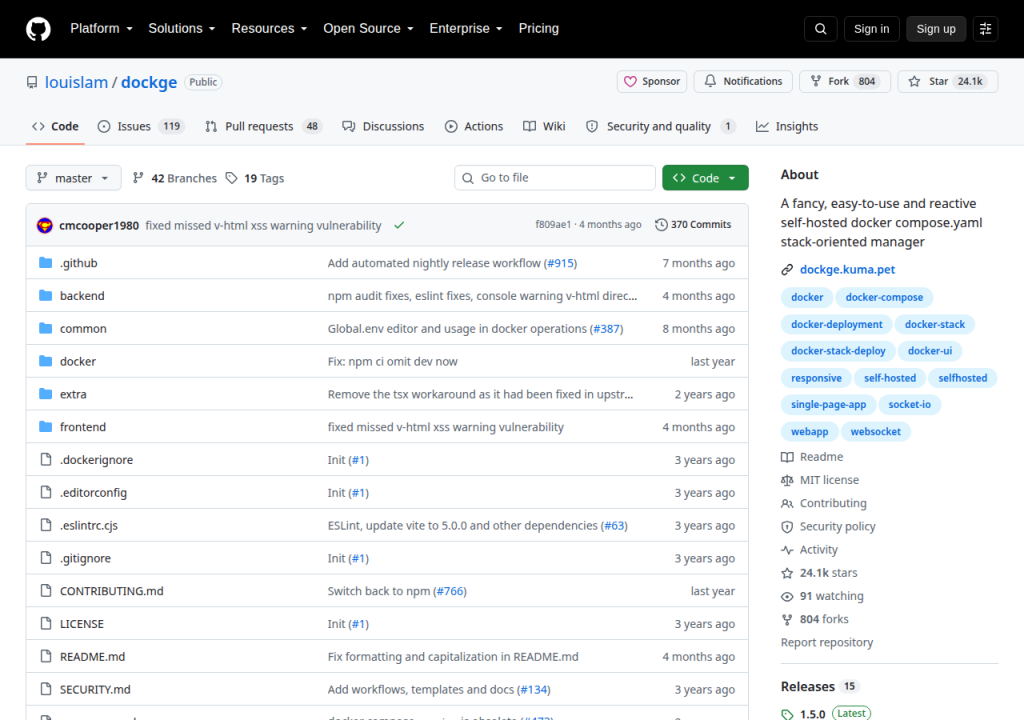Click the frontend folder icon
The image size is (1024, 720).
tap(45, 427)
